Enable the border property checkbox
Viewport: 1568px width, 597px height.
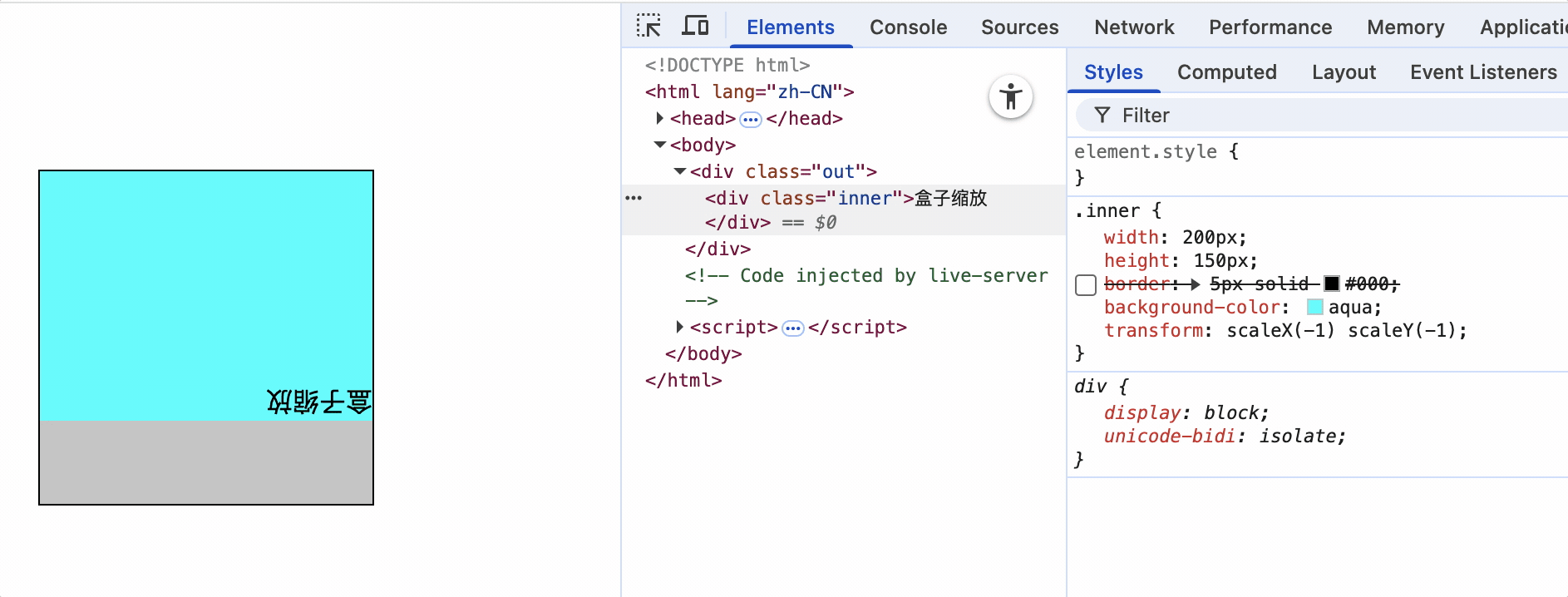(1086, 285)
